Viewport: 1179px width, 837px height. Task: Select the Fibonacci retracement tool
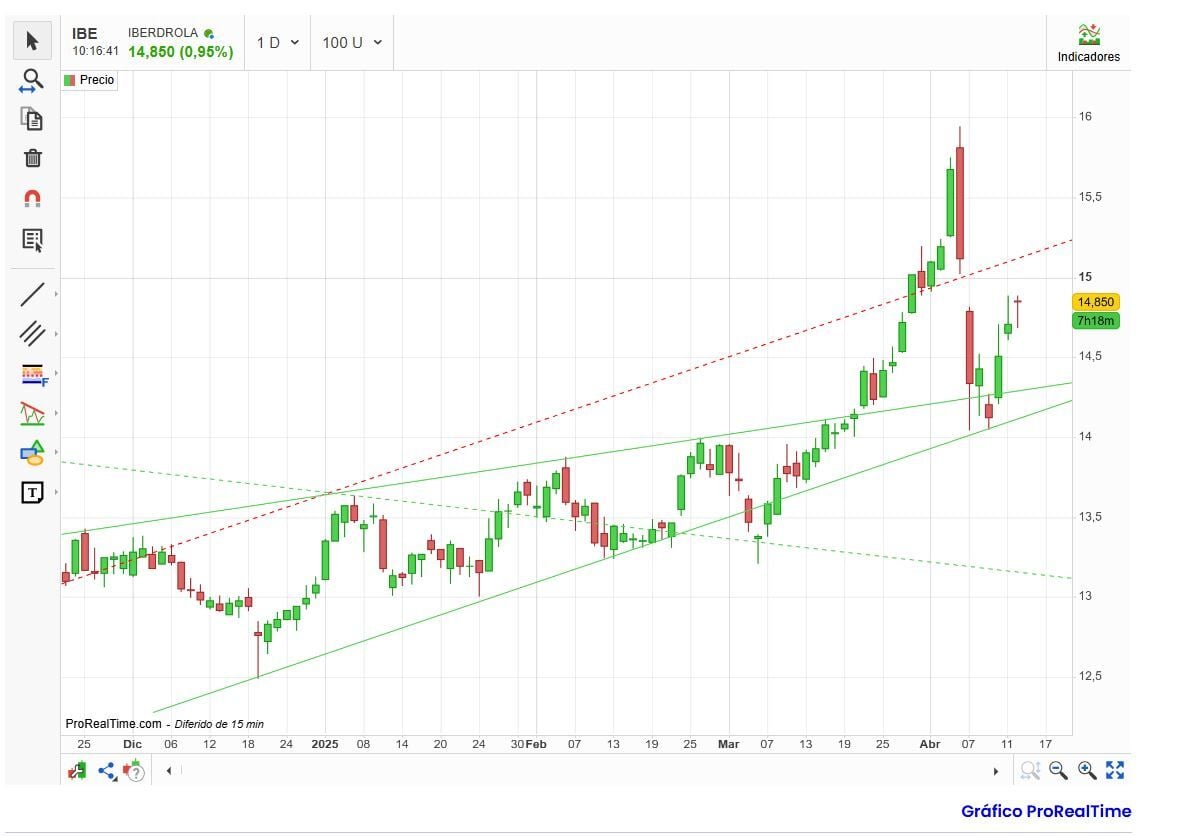(33, 374)
